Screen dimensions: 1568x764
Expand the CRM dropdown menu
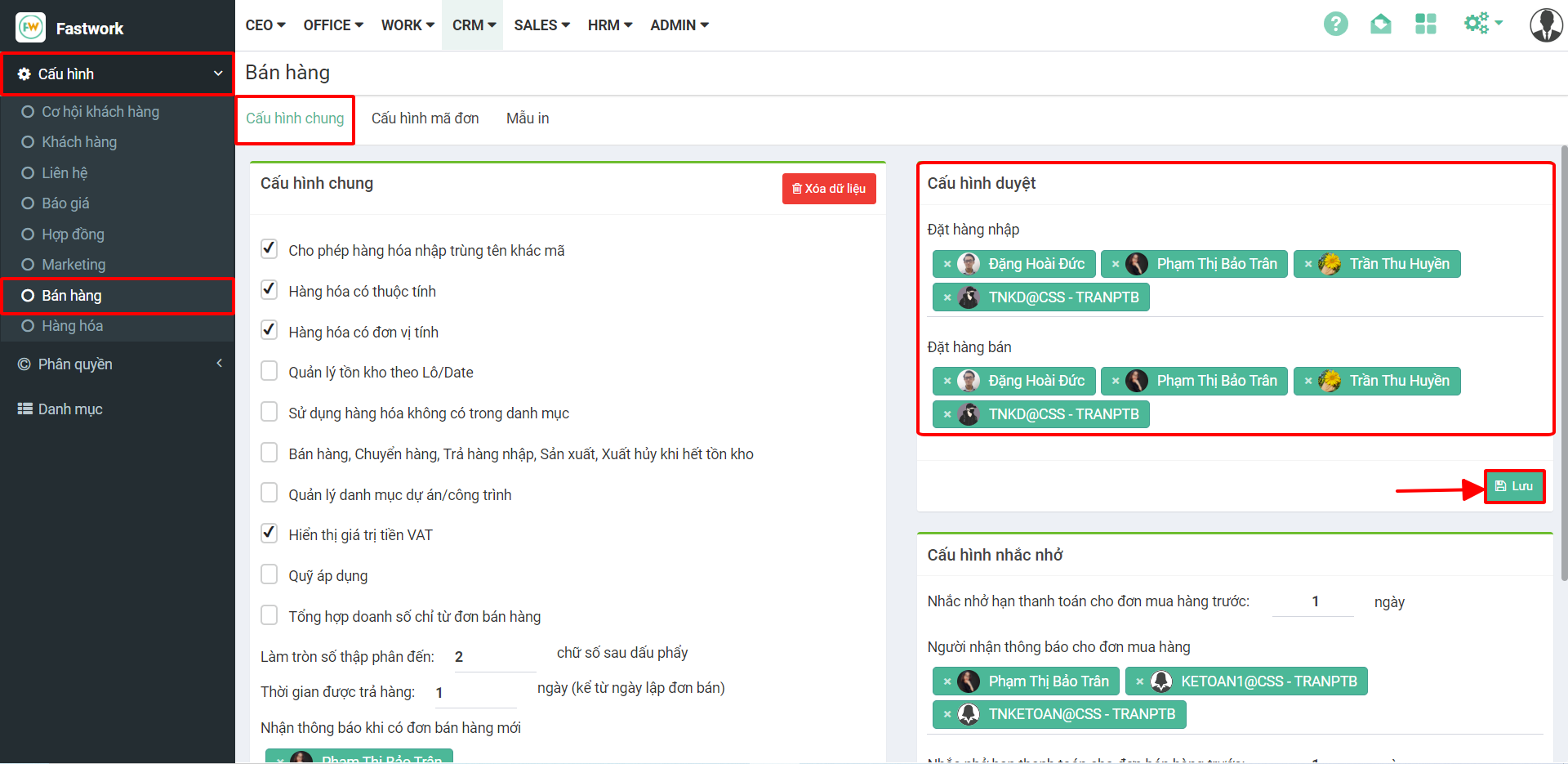tap(474, 25)
